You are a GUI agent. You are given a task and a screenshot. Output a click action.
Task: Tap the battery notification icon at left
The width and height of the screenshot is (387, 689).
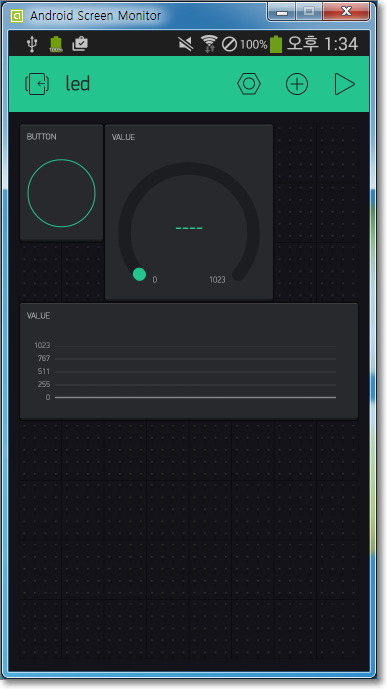(55, 44)
